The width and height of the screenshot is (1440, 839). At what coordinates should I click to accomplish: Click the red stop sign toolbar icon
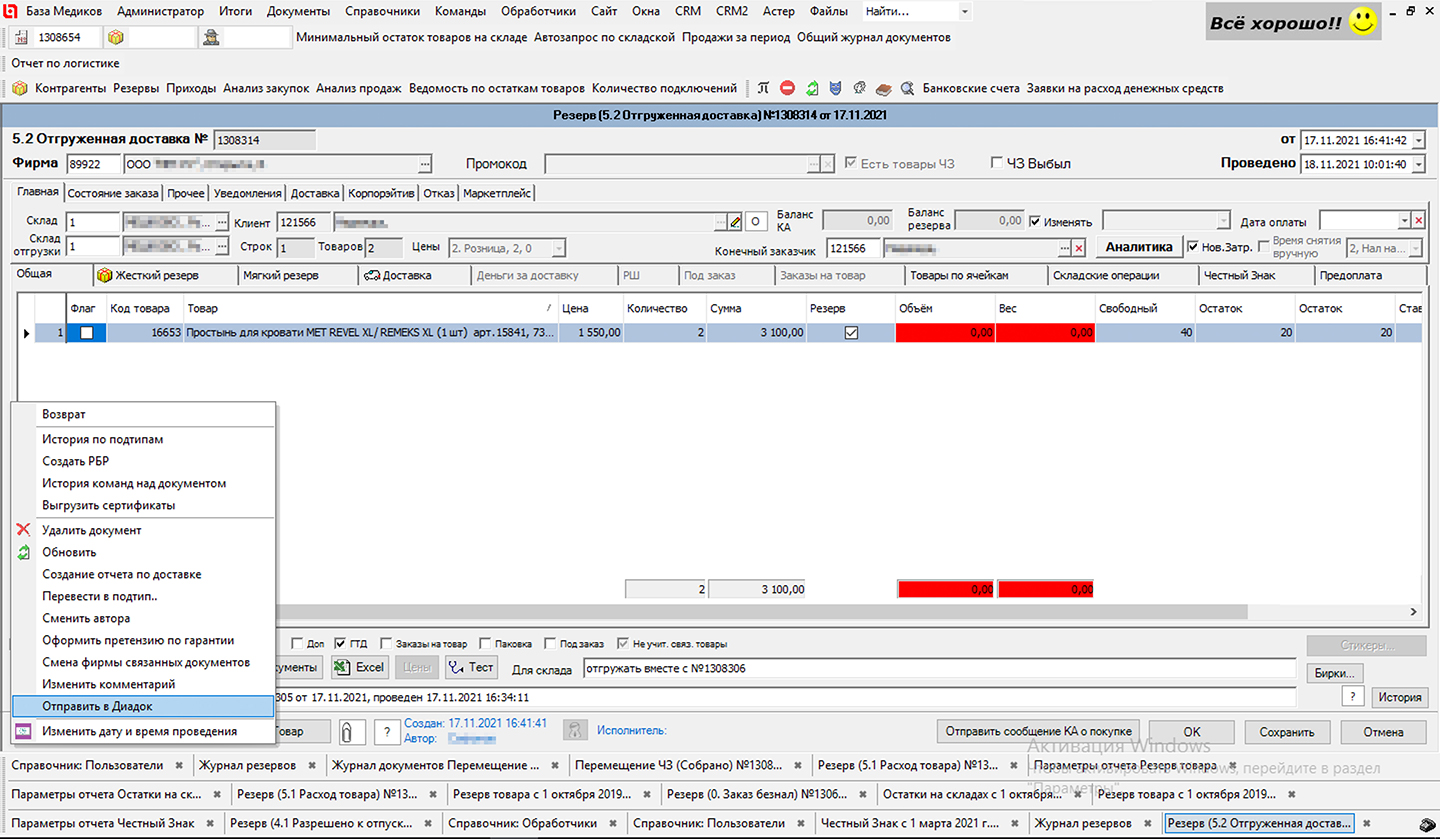(x=788, y=88)
